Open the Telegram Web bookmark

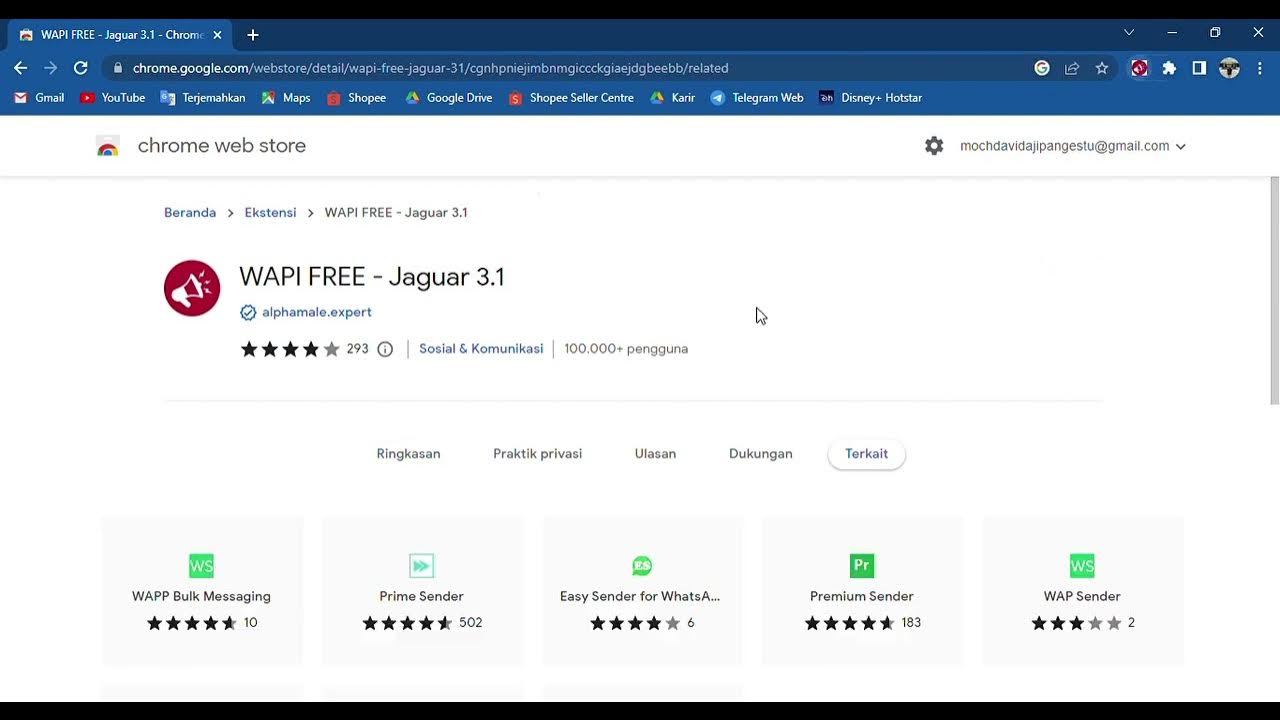click(x=757, y=98)
